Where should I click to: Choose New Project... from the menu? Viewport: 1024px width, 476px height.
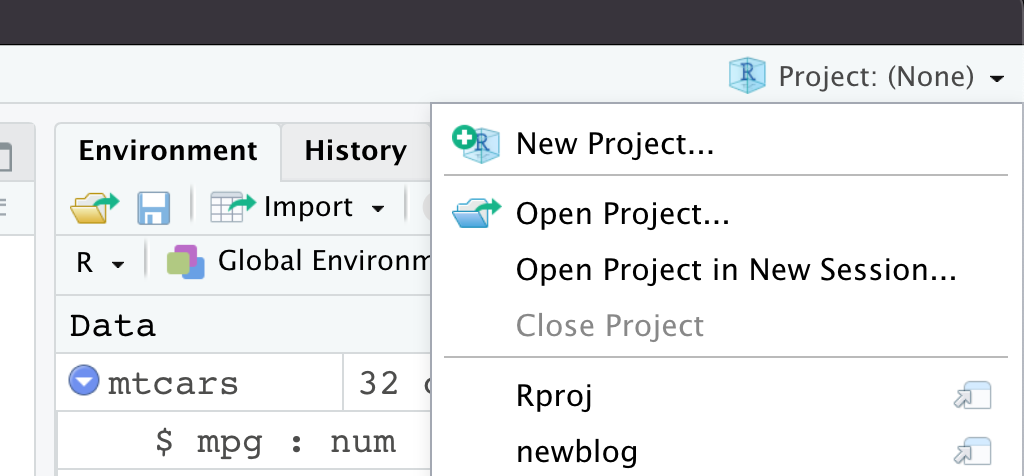point(615,144)
